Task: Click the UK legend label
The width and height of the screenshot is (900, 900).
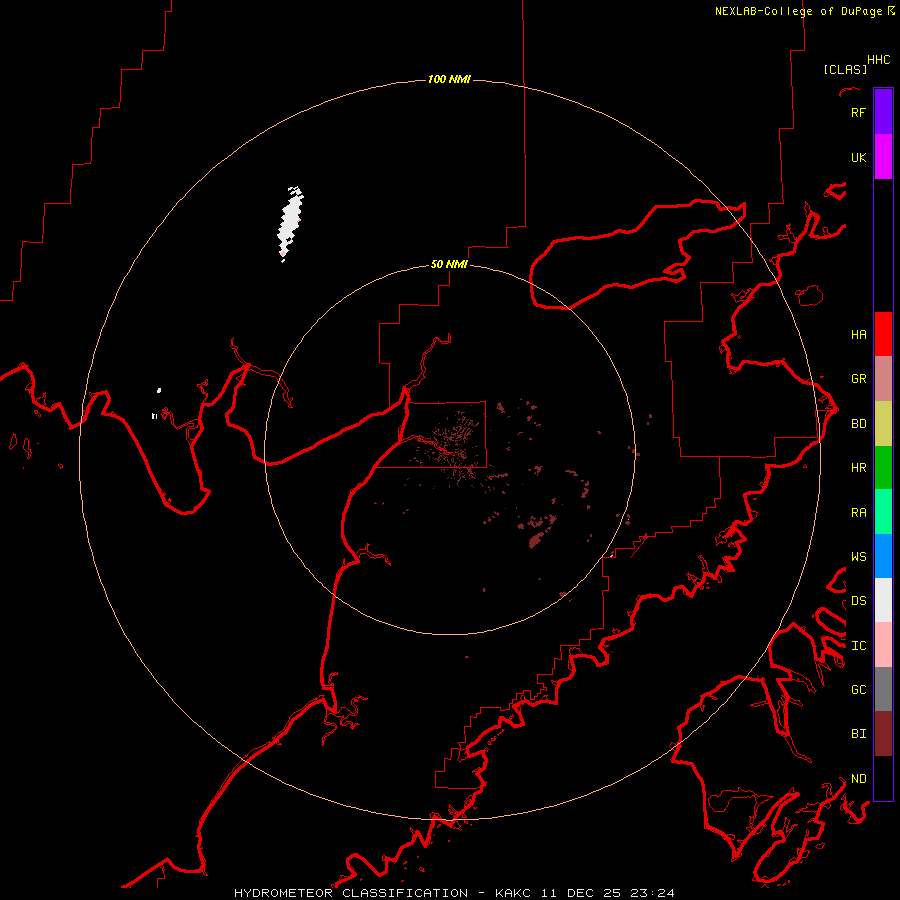Action: pos(858,157)
